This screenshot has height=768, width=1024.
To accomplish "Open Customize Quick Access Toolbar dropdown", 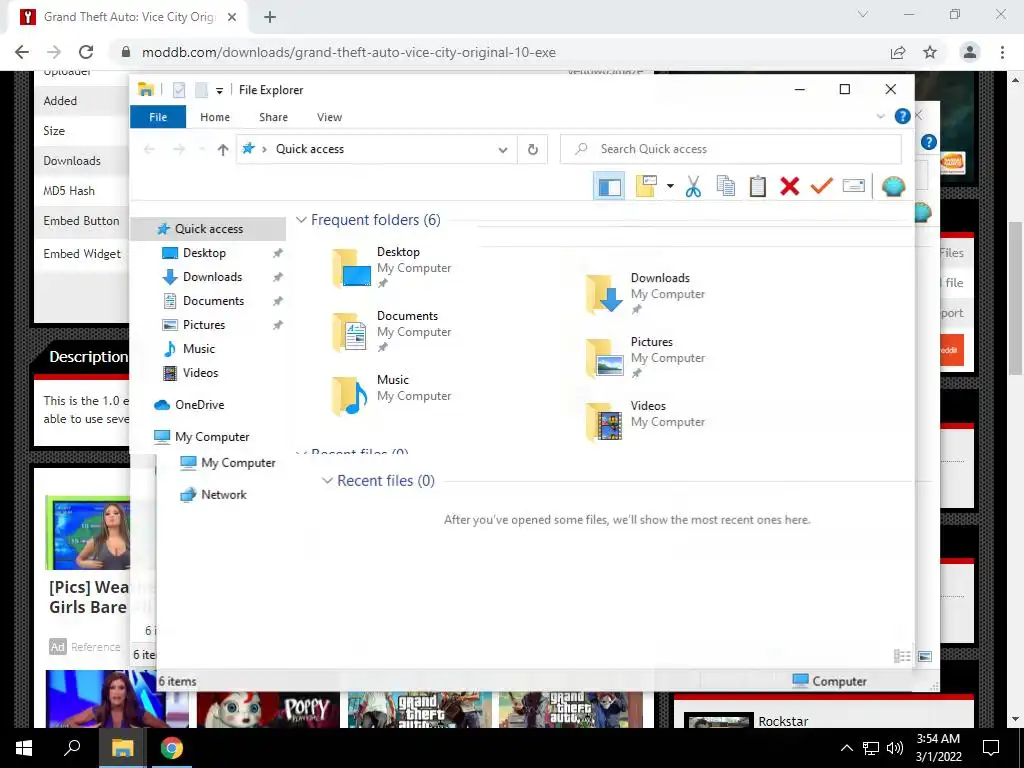I will 219,91.
